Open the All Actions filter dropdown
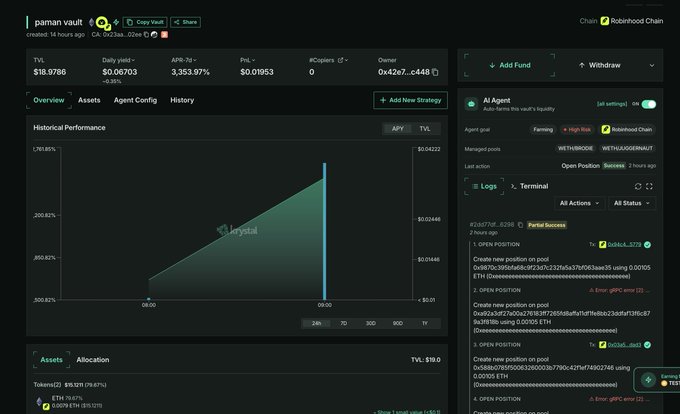 pyautogui.click(x=579, y=203)
